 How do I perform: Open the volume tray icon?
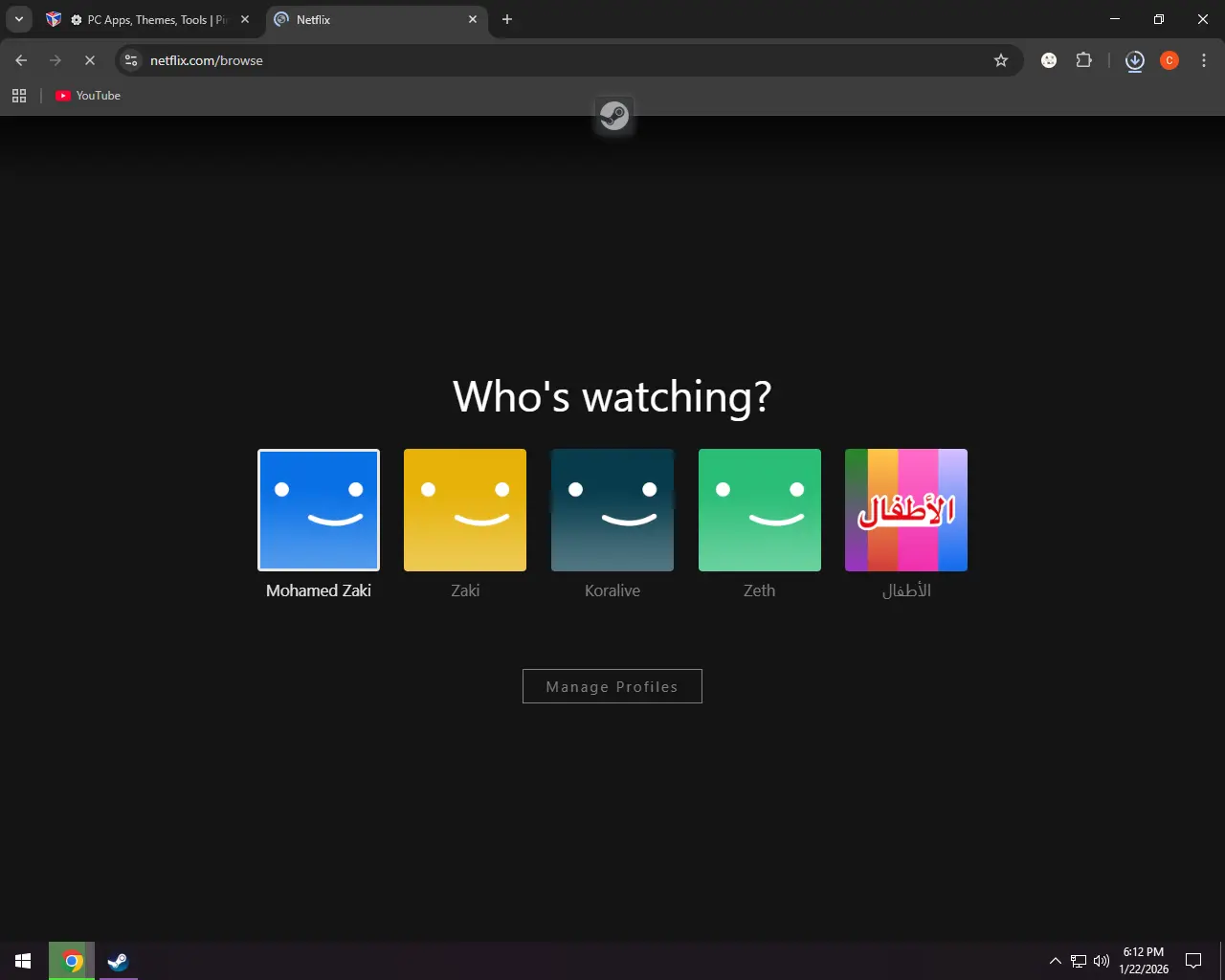[x=1102, y=961]
